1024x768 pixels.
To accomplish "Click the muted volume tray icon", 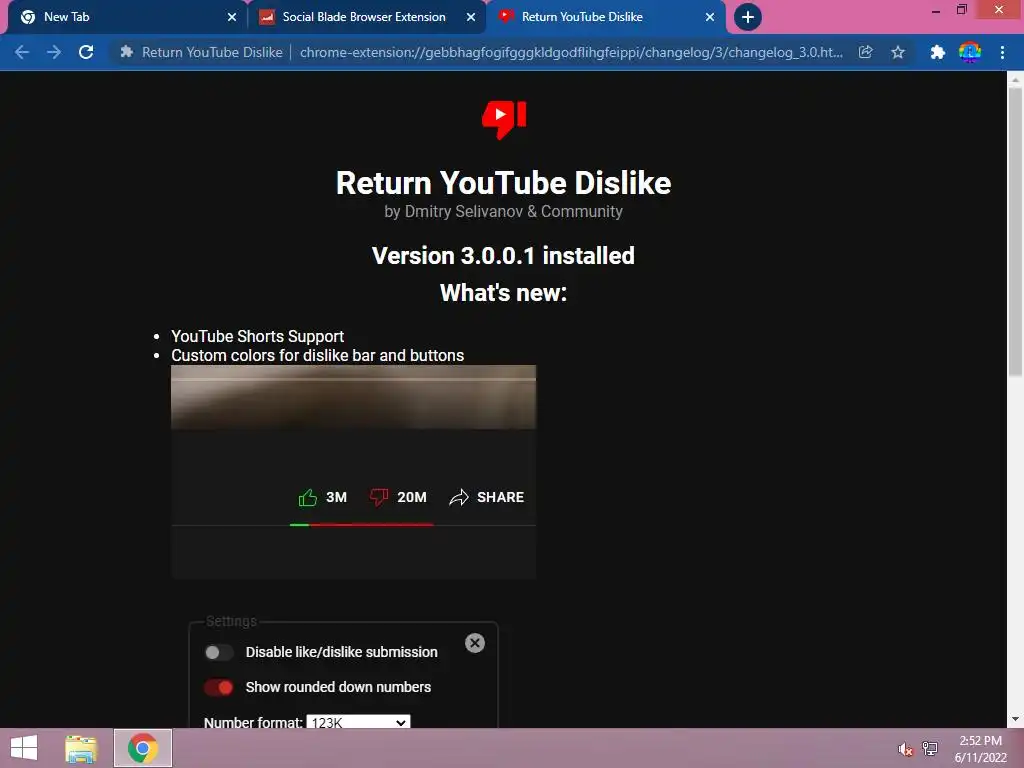I will click(x=905, y=749).
